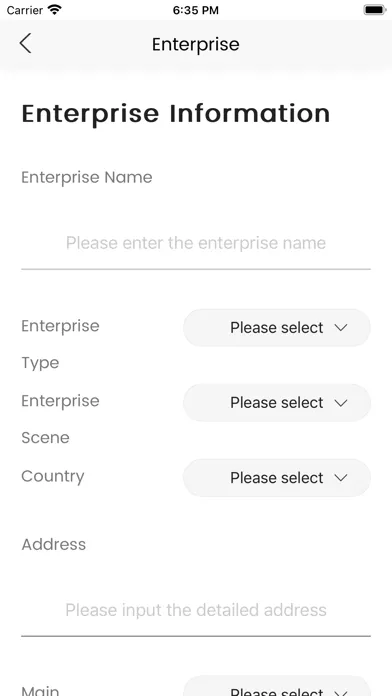This screenshot has height=696, width=392.
Task: Open the Enterprise Scene dropdown
Action: tap(277, 403)
